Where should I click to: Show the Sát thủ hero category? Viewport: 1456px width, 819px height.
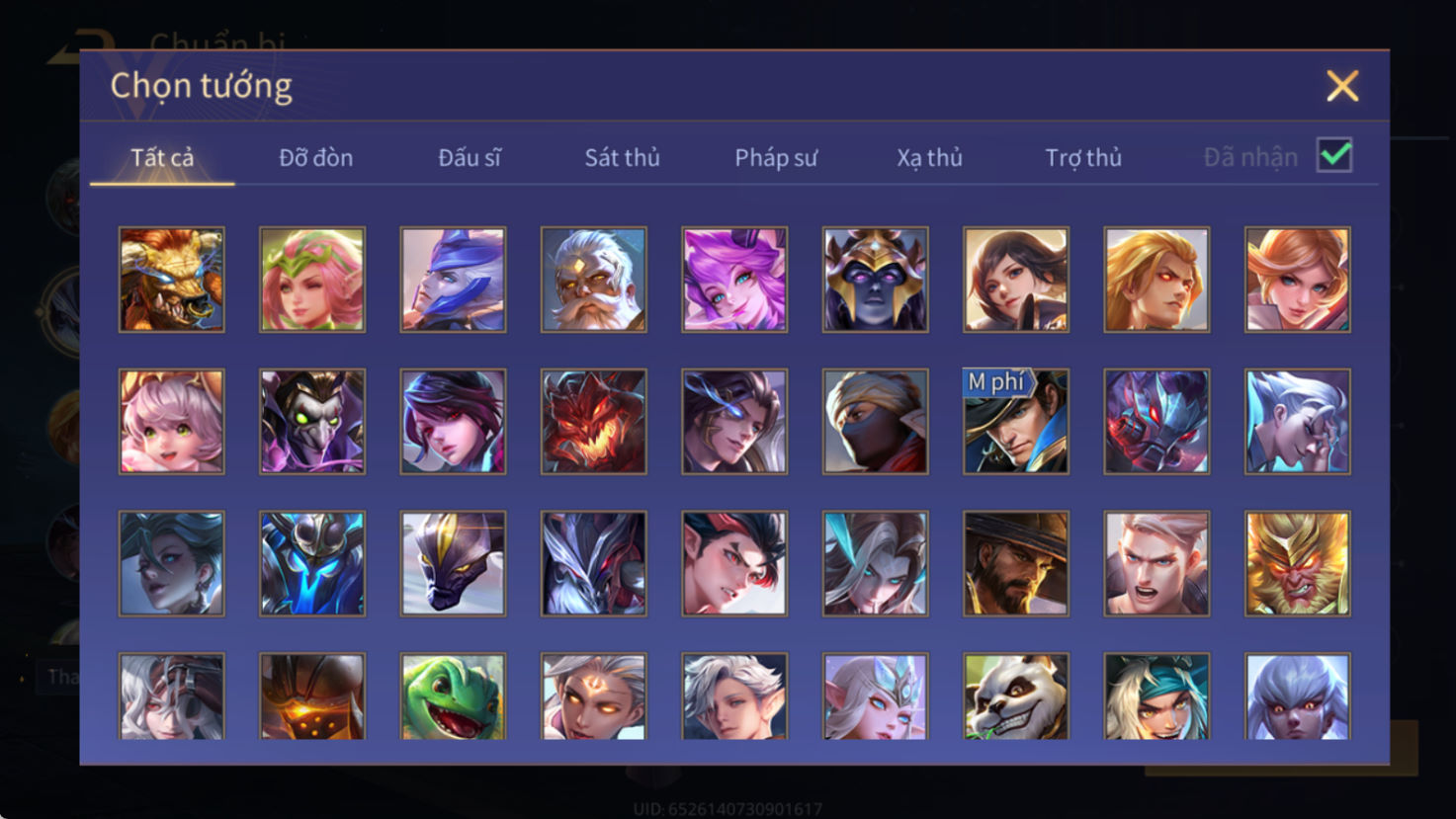coord(622,157)
